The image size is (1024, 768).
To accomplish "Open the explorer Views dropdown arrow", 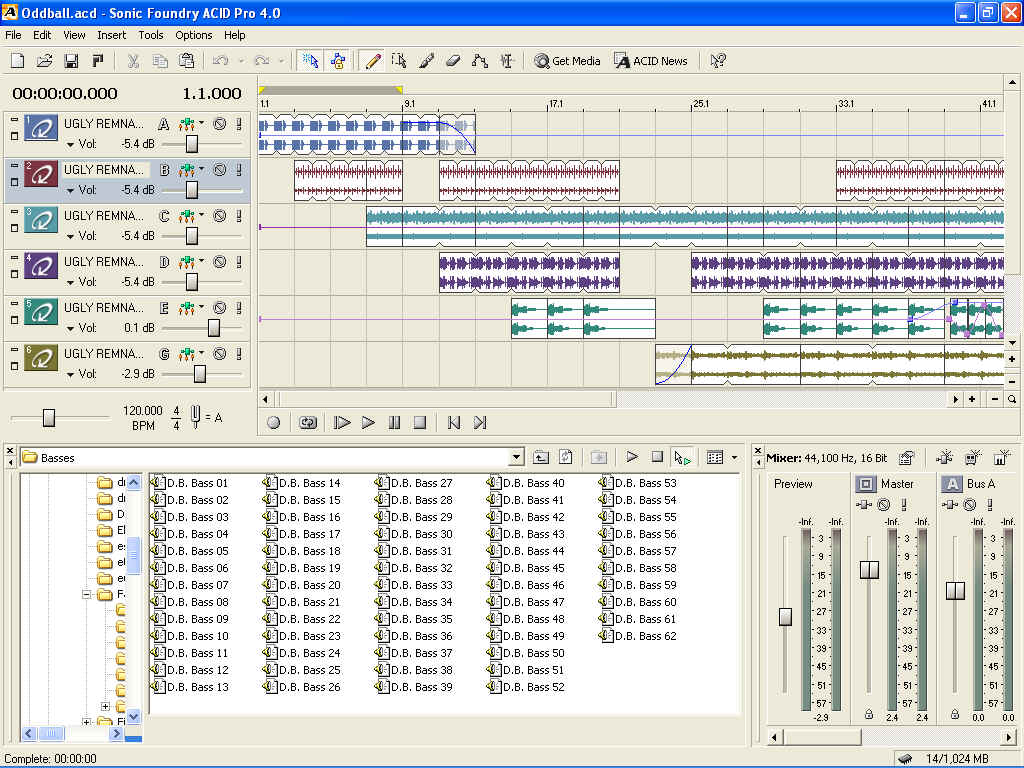I will pyautogui.click(x=735, y=458).
